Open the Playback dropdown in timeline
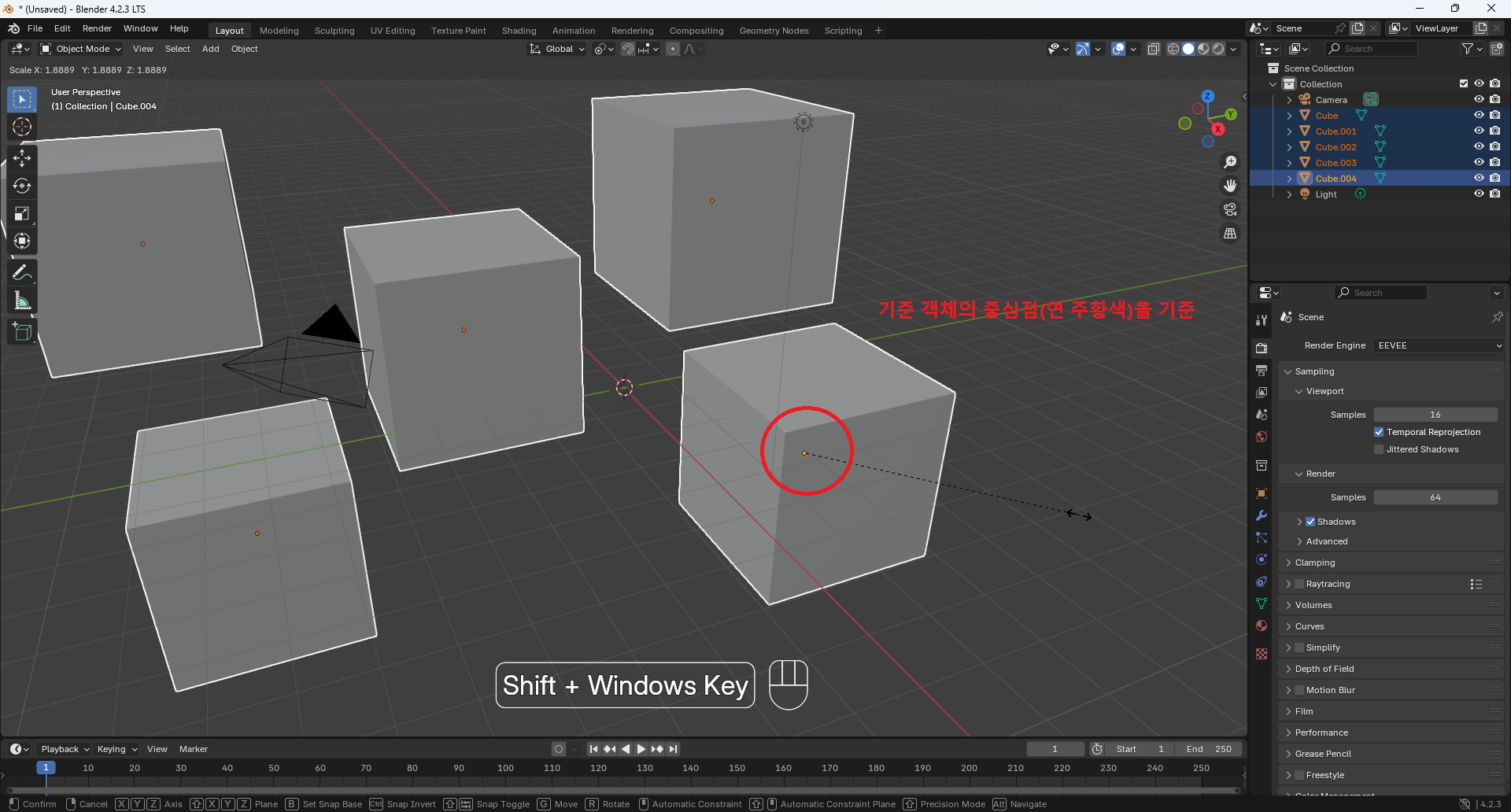 (x=65, y=749)
